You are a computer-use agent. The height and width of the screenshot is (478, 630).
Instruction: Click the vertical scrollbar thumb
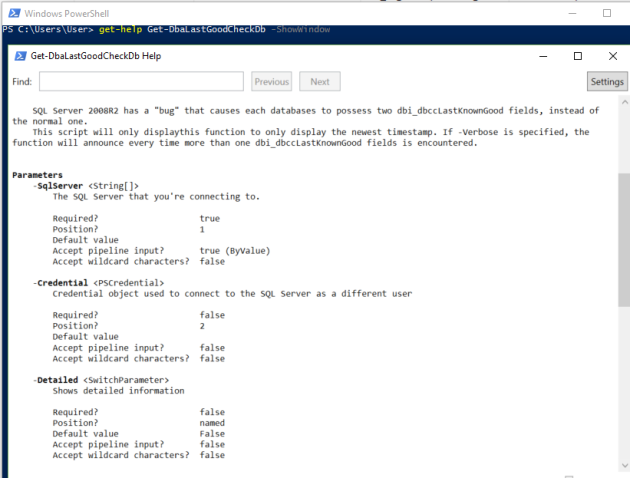624,240
